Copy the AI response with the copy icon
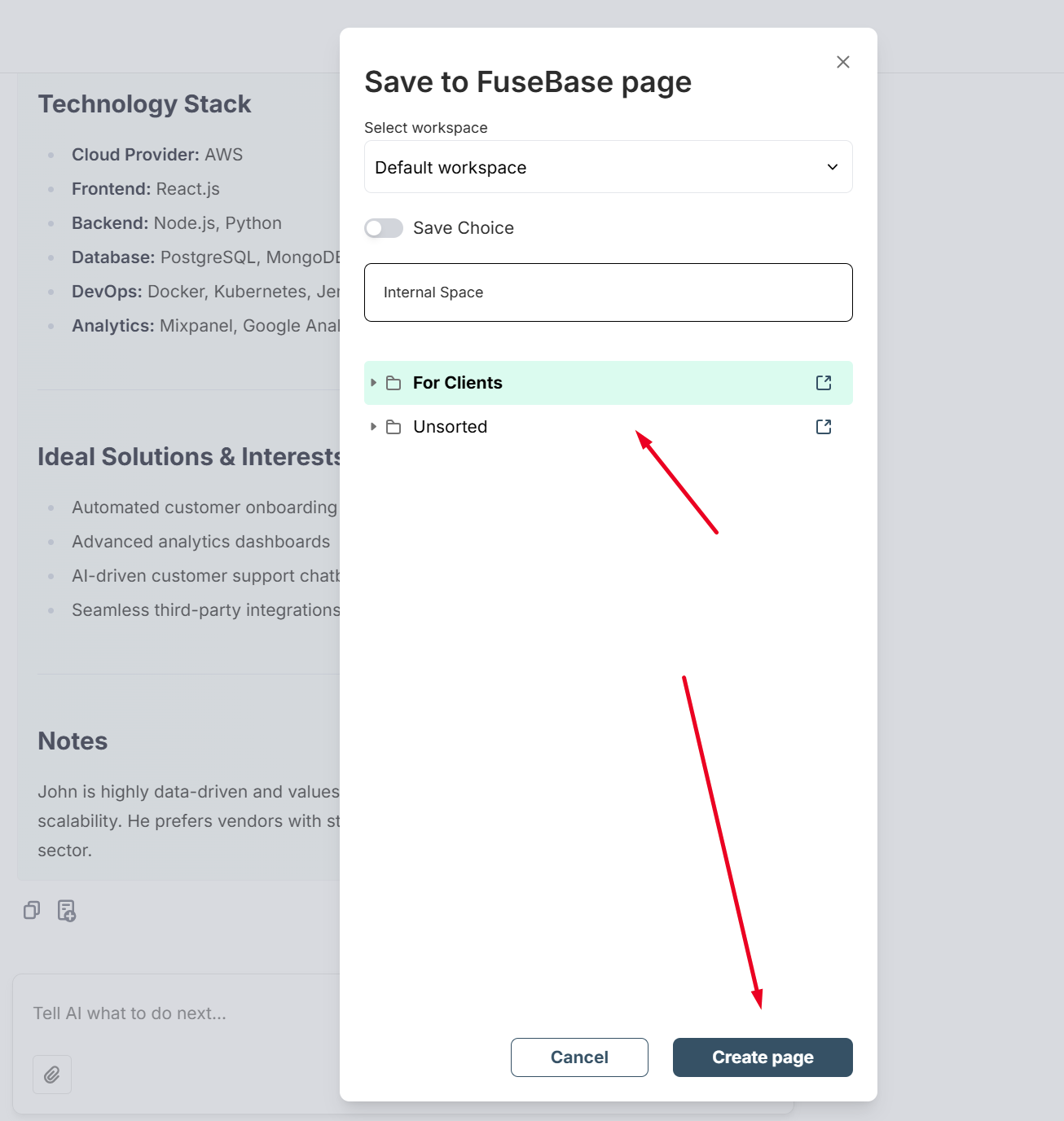This screenshot has width=1064, height=1121. [x=32, y=910]
